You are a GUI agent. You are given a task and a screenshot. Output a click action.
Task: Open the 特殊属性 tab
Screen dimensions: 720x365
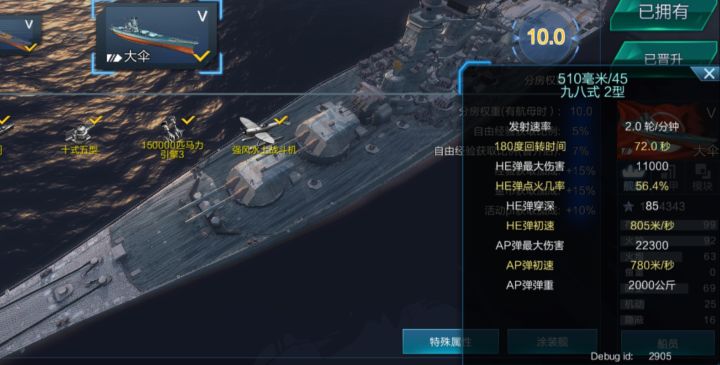(x=450, y=342)
